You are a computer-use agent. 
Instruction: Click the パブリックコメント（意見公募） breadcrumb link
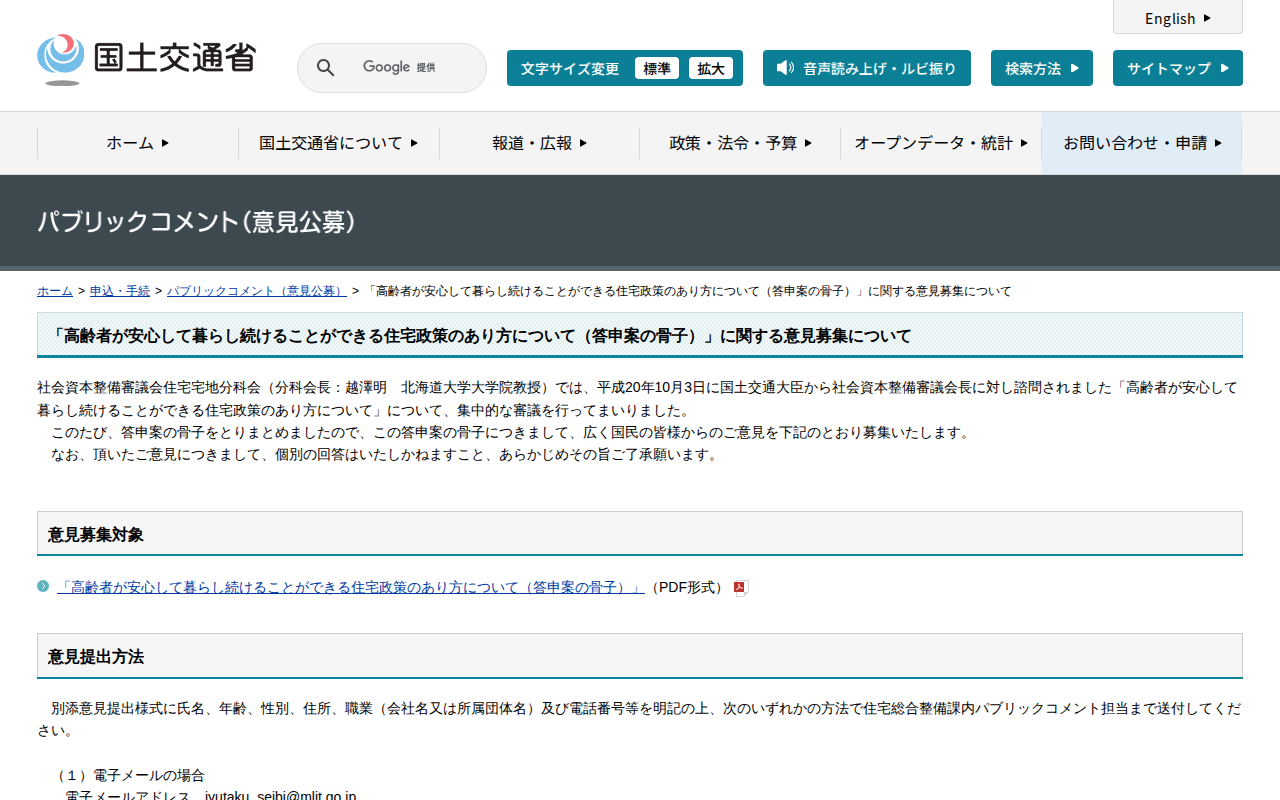coord(256,290)
